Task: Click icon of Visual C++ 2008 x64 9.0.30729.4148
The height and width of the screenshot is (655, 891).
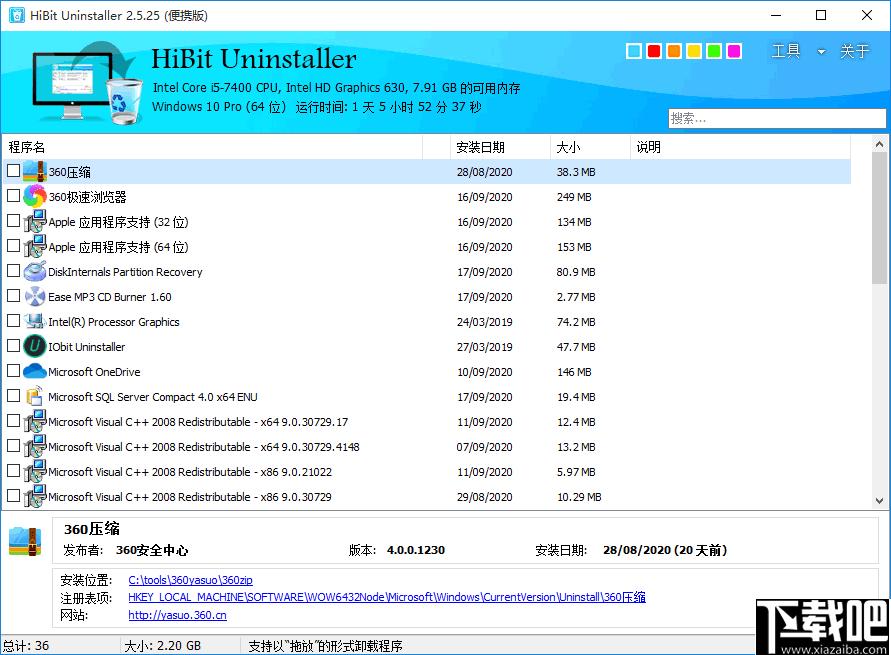Action: [35, 447]
